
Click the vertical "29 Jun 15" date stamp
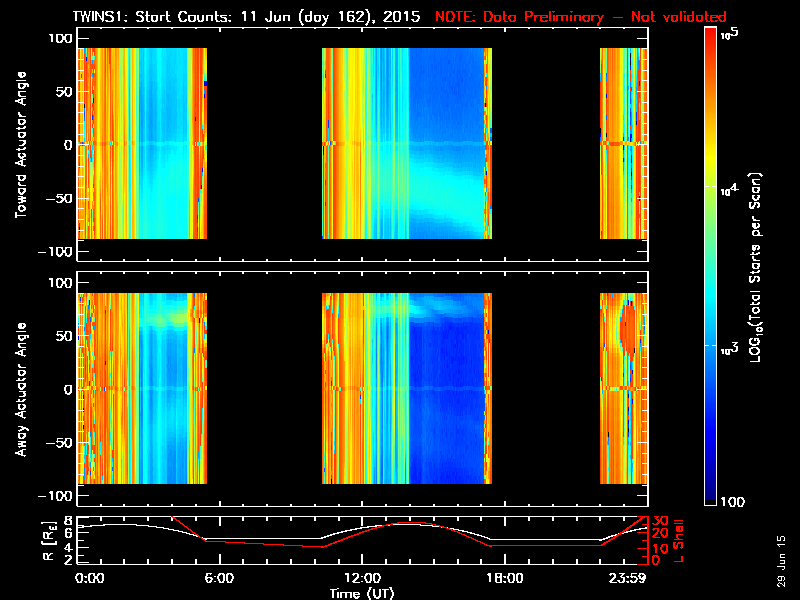click(781, 561)
